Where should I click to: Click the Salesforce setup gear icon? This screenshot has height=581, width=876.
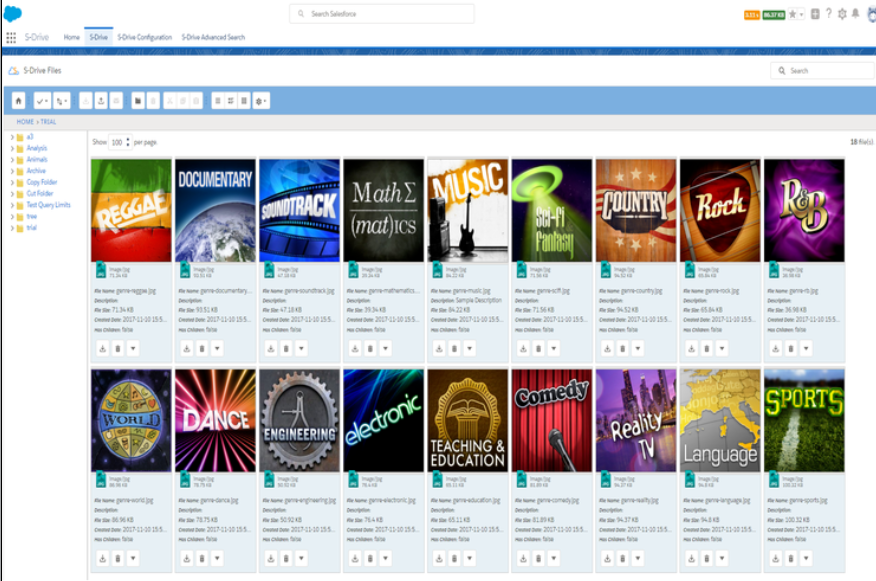point(842,13)
